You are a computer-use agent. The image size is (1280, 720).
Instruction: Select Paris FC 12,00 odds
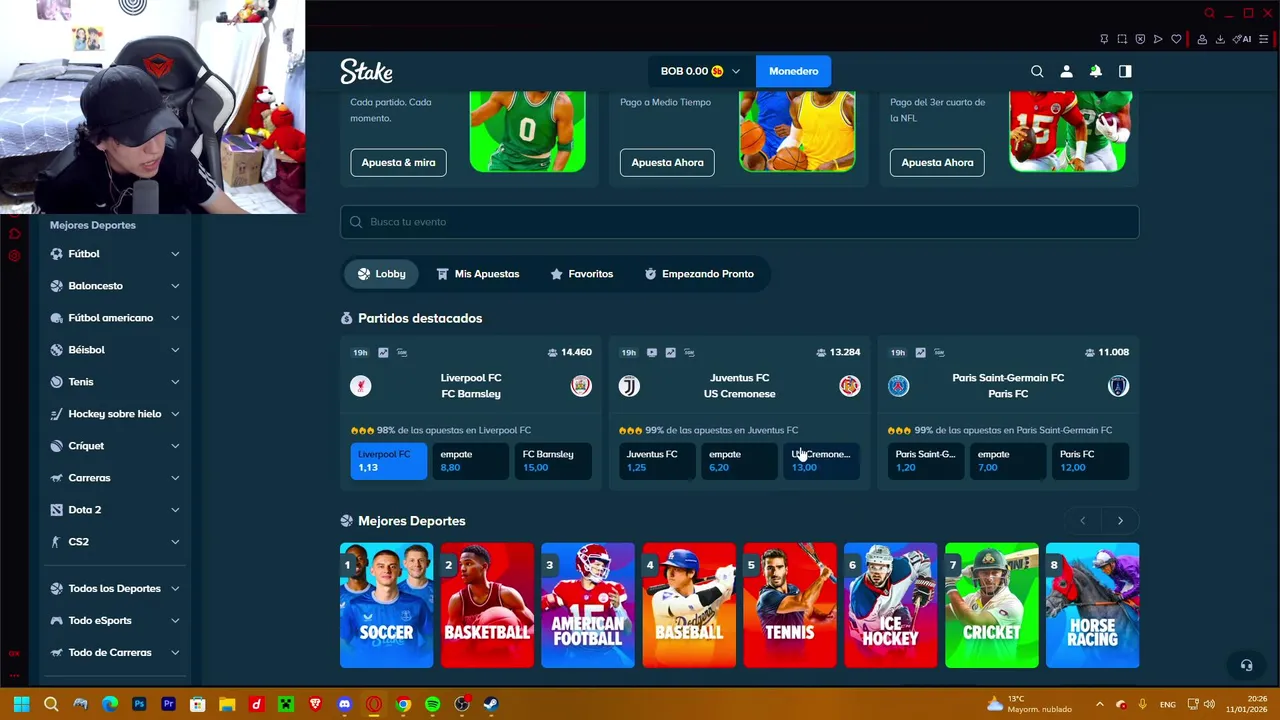tap(1091, 461)
